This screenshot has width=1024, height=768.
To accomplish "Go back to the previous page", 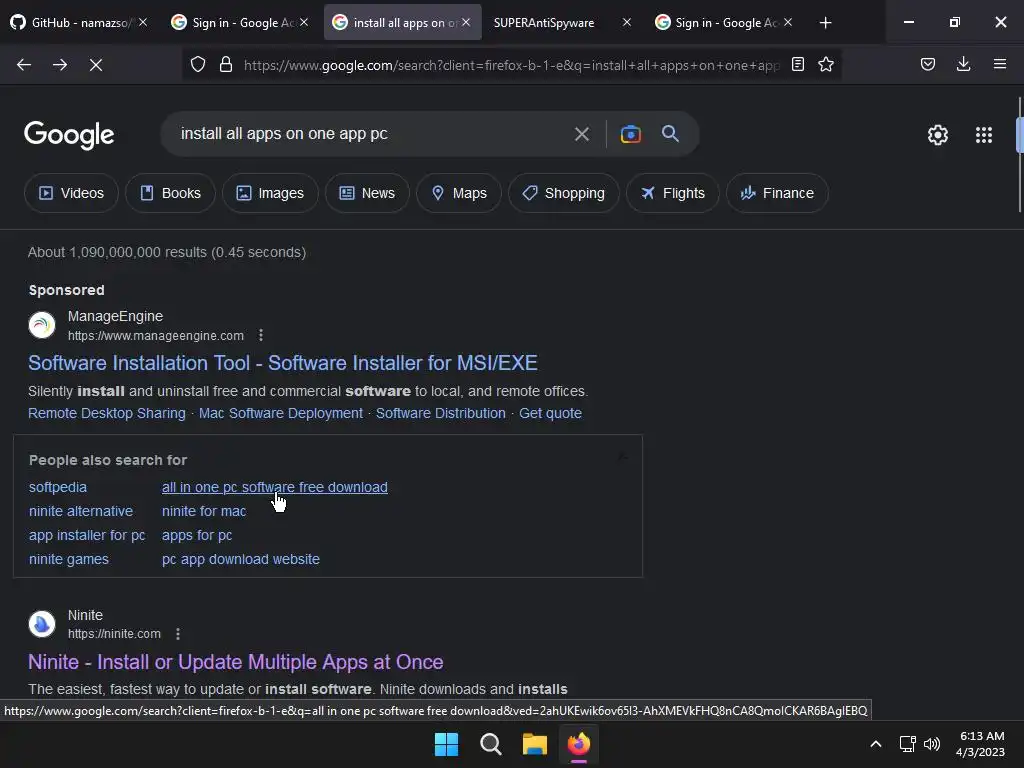I will click(x=24, y=65).
